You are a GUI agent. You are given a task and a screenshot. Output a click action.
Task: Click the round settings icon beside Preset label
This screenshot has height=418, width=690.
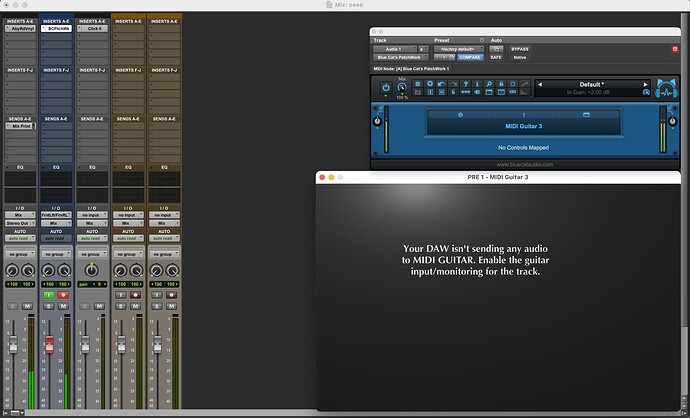482,40
